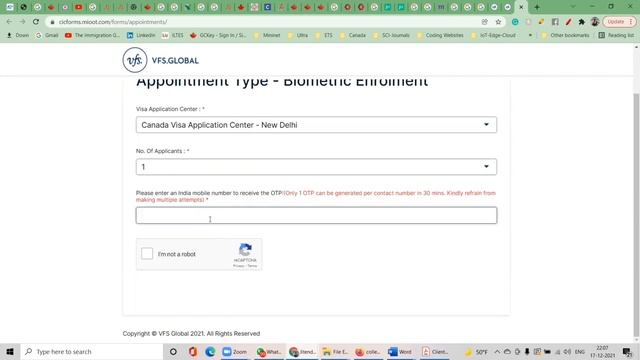Open the Extensions puzzle icon
This screenshot has height=360, width=640.
coord(582,22)
